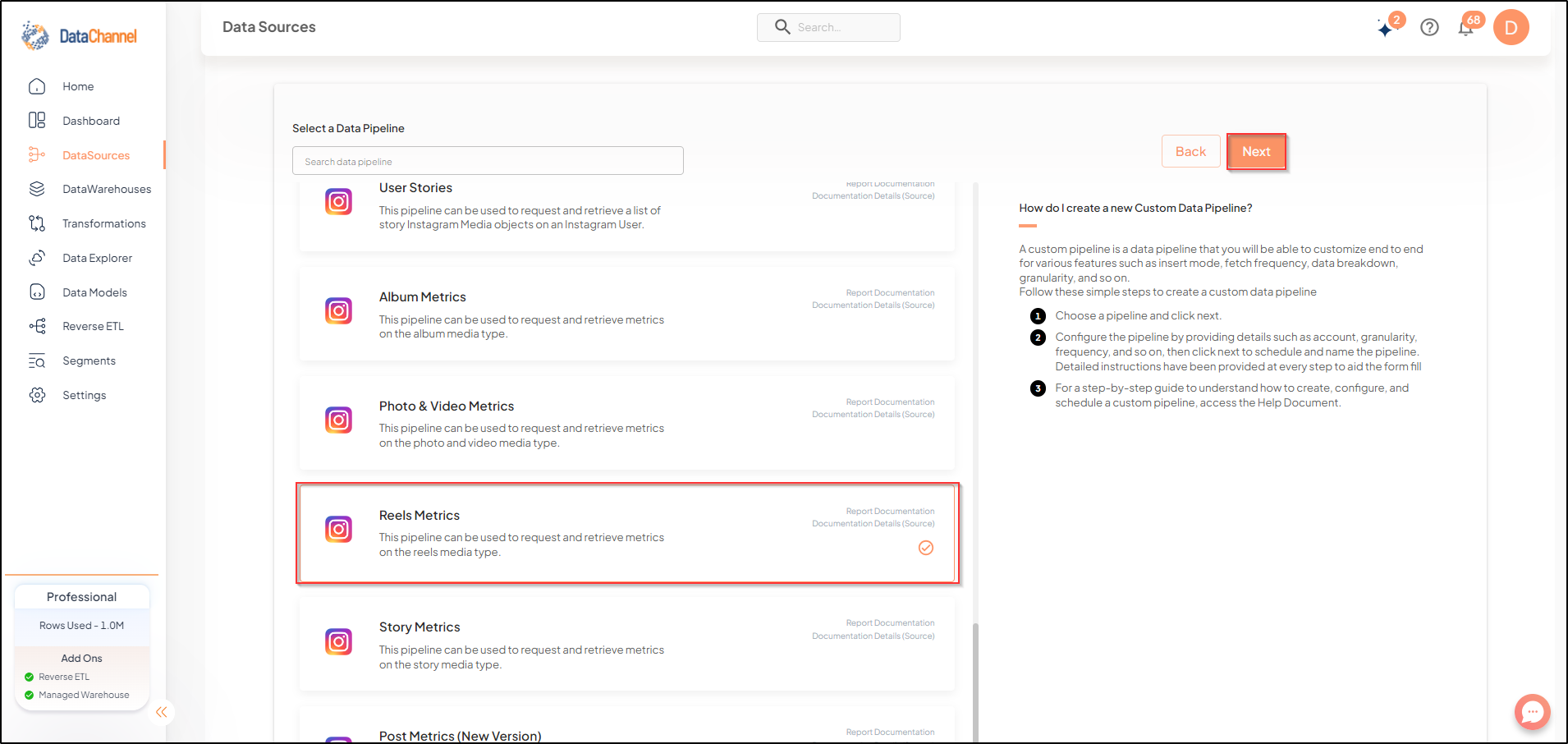Open Report Documentation for Post Metrics

(x=890, y=732)
